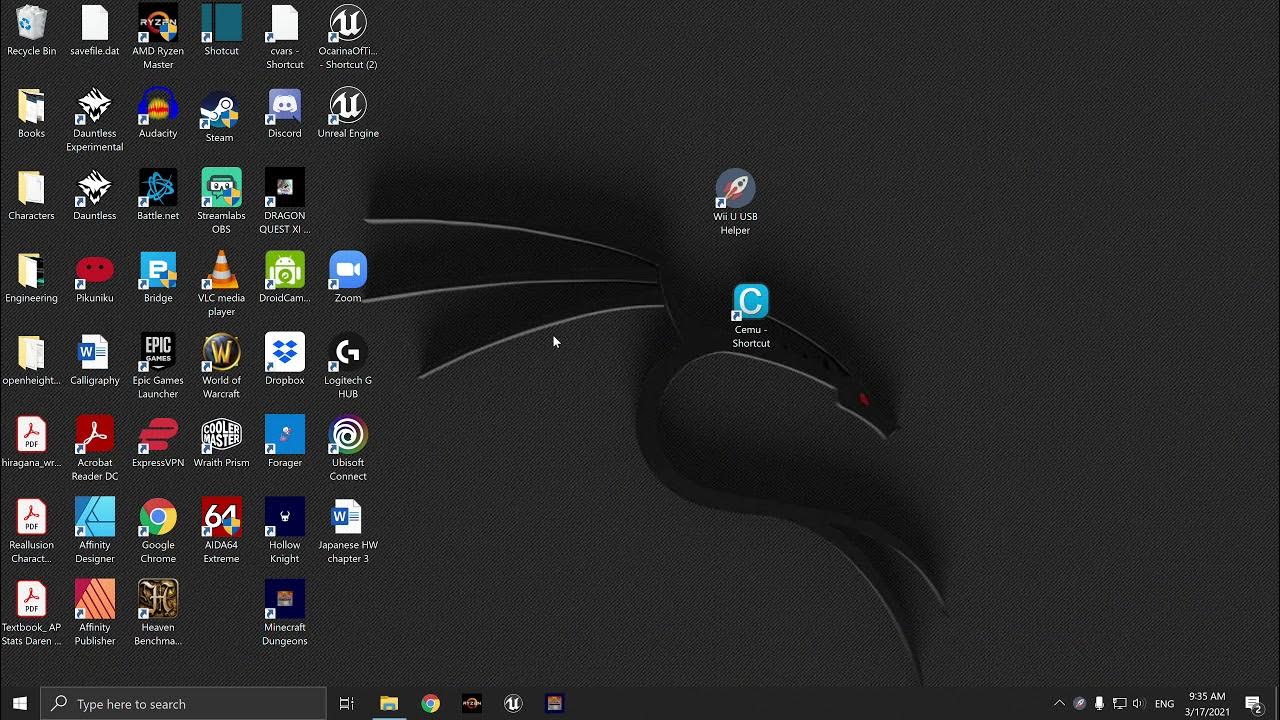Select the Epic Games Launcher icon
This screenshot has width=1280, height=720.
coord(158,367)
